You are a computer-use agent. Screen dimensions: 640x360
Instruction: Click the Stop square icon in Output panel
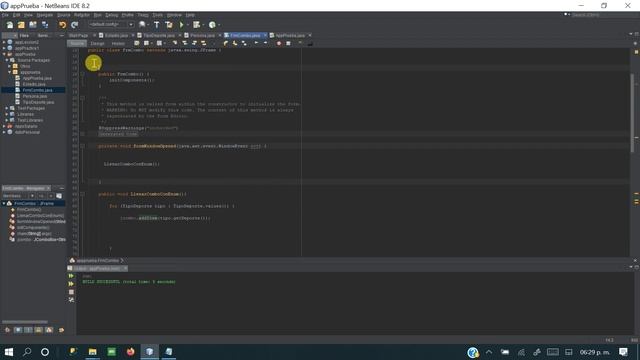[71, 292]
